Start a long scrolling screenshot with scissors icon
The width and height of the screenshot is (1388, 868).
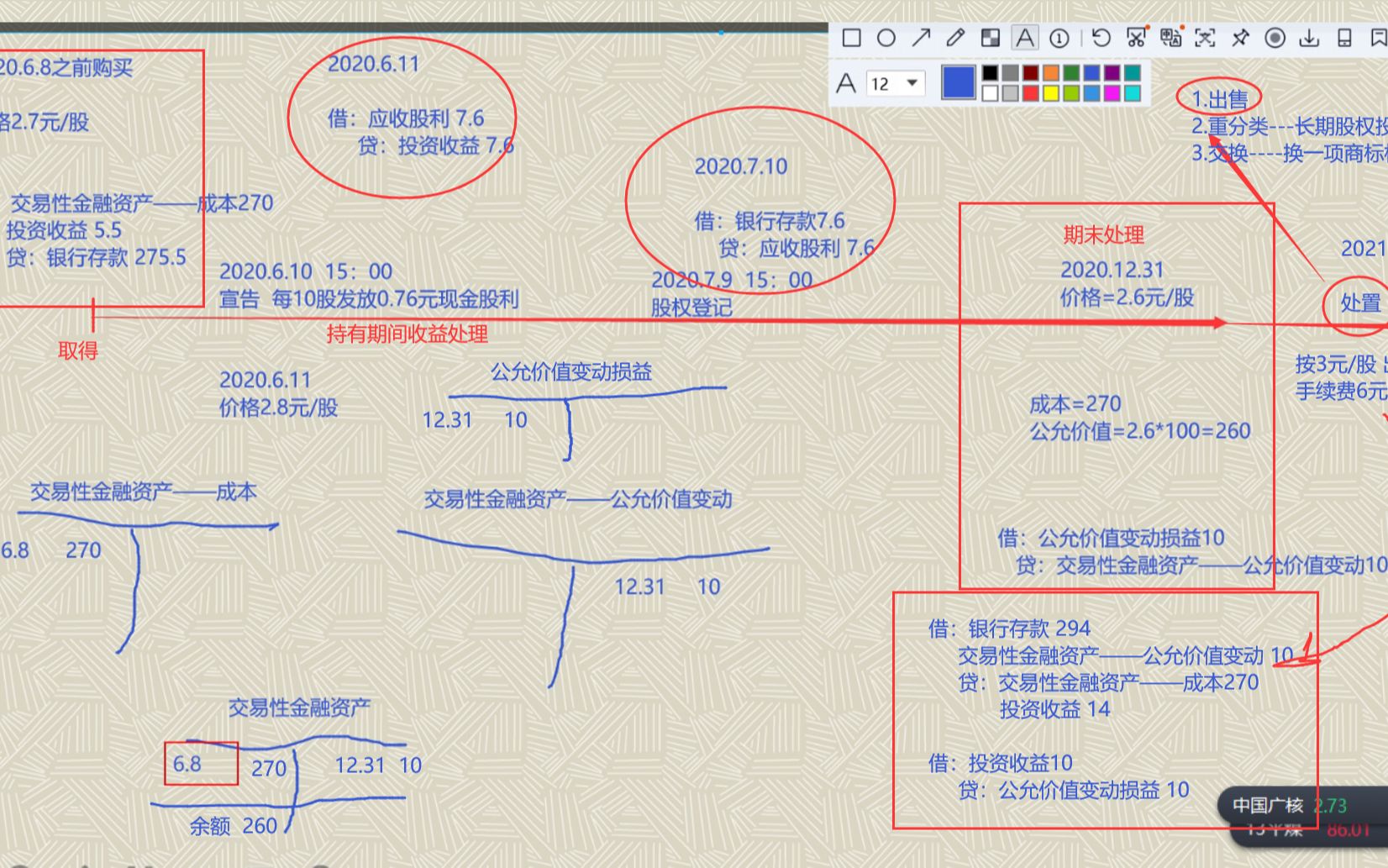pos(1136,38)
